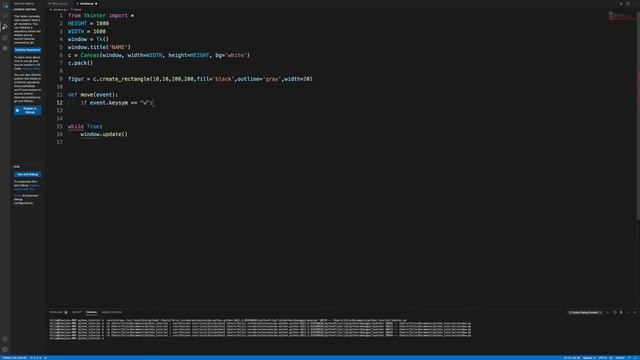
Task: Click the last terminal prompt line
Action: click(x=77, y=338)
